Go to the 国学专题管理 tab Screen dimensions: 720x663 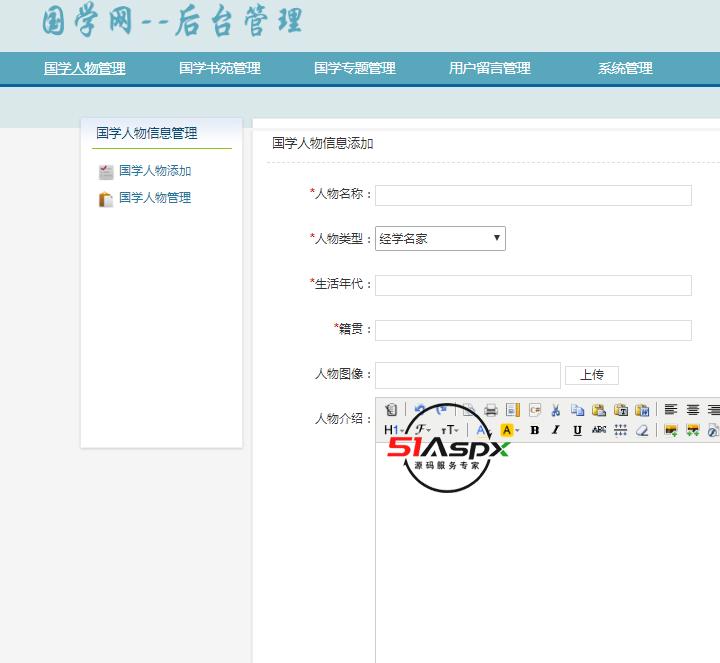pyautogui.click(x=355, y=68)
